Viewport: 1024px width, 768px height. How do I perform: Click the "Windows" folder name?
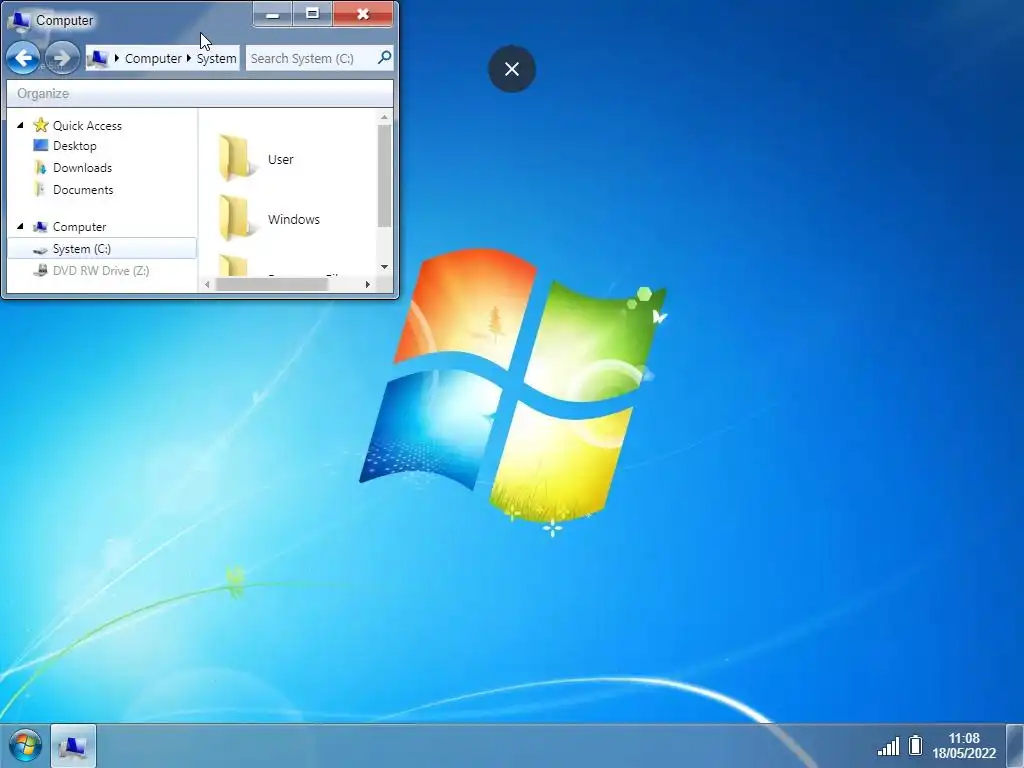point(294,219)
